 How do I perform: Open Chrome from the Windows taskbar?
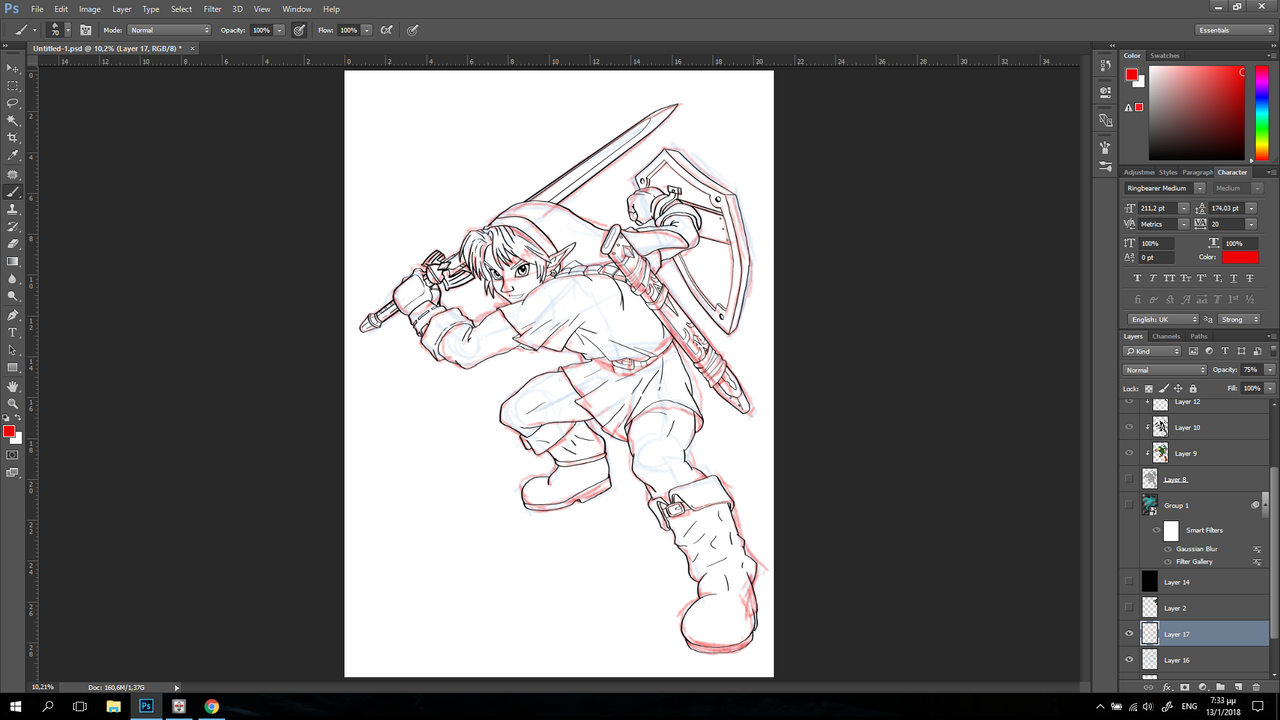click(x=211, y=706)
